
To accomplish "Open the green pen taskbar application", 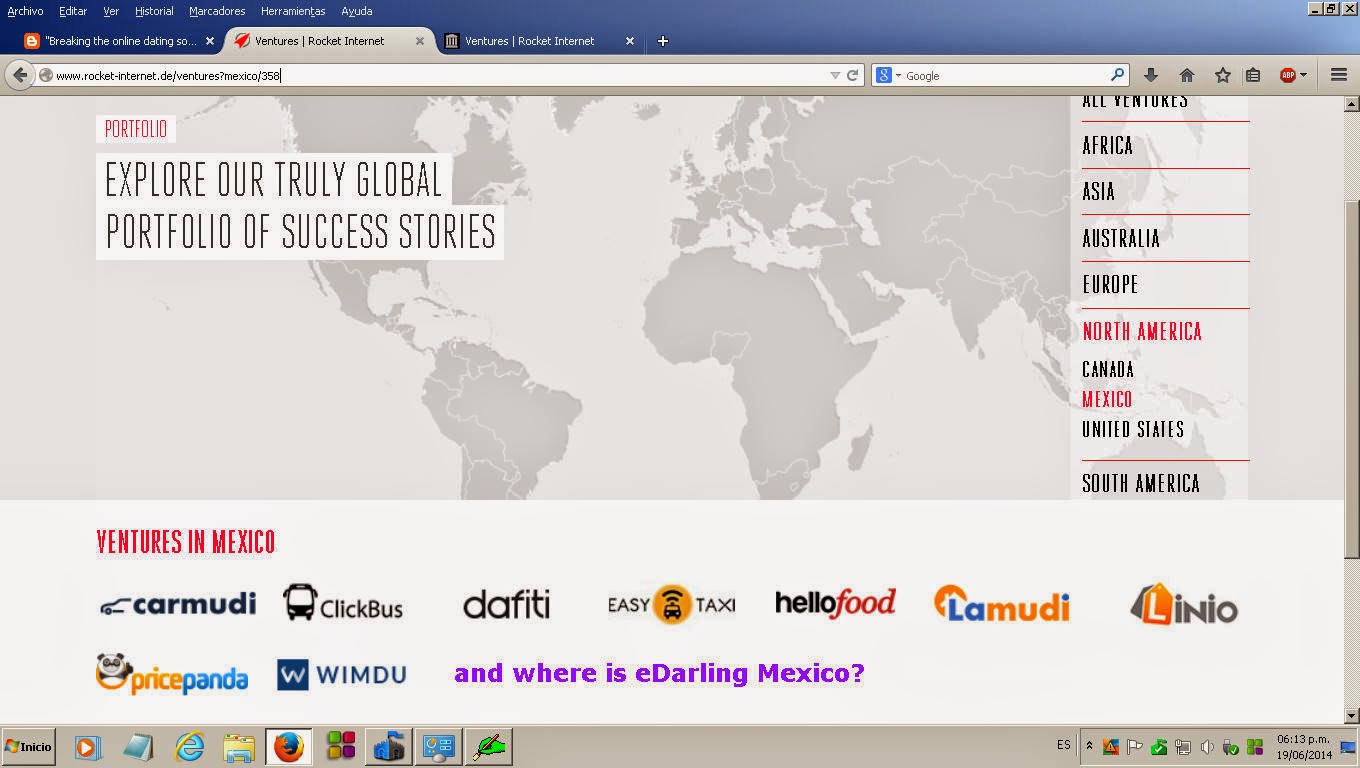I will 489,747.
